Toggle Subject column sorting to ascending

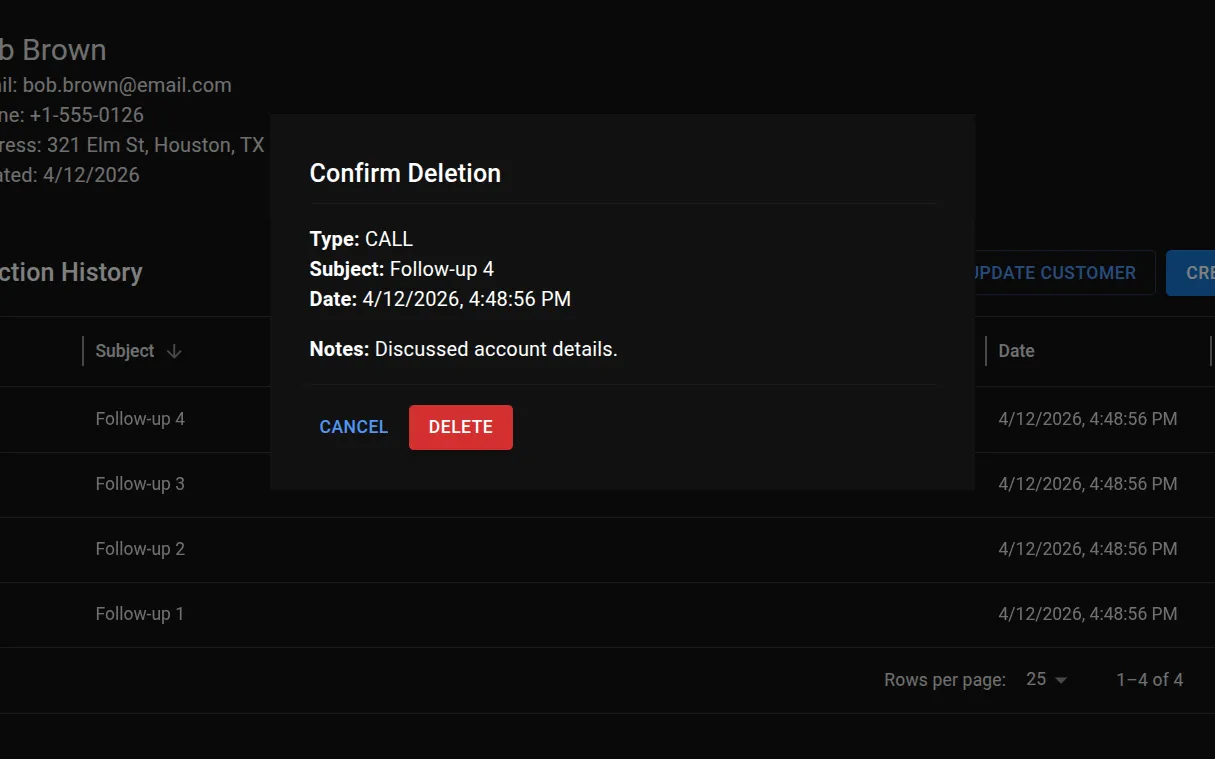(x=174, y=351)
